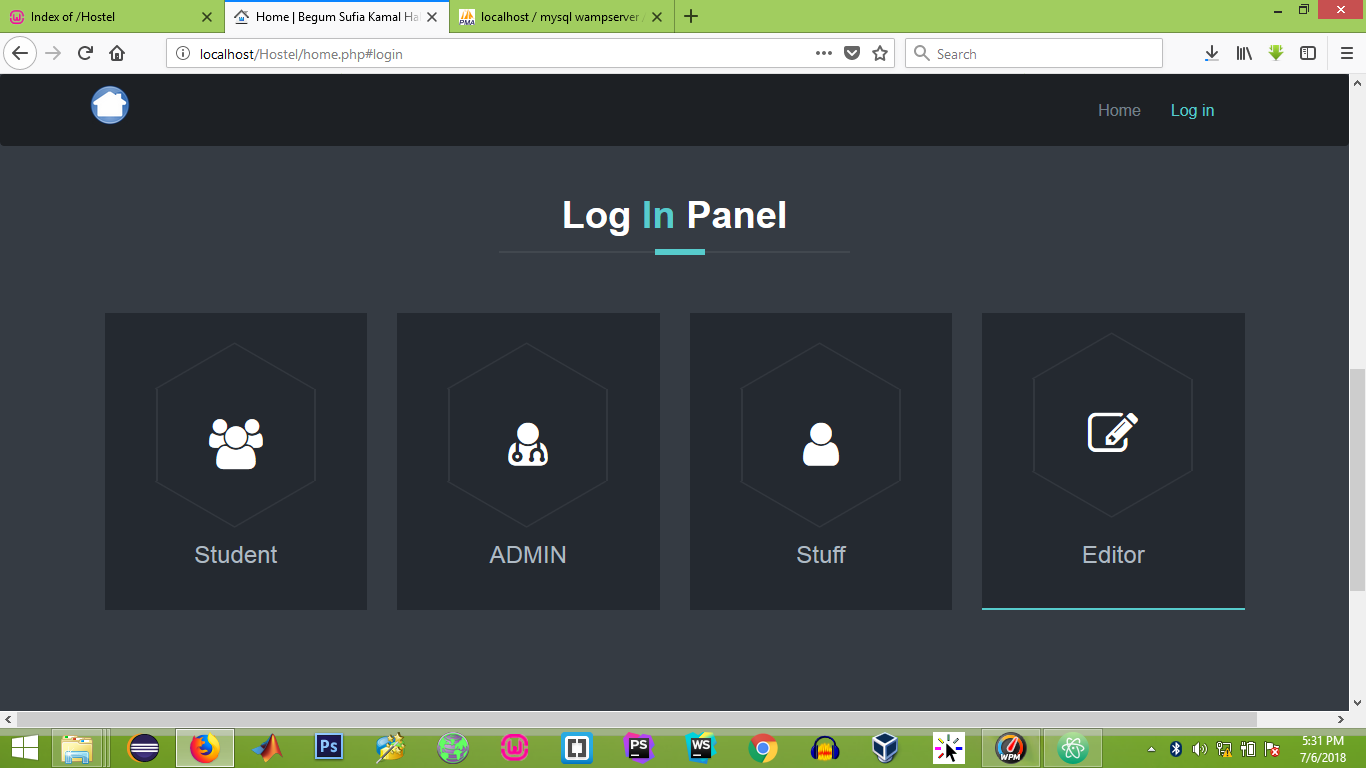Click the Student group icon
1366x768 pixels.
tap(235, 440)
